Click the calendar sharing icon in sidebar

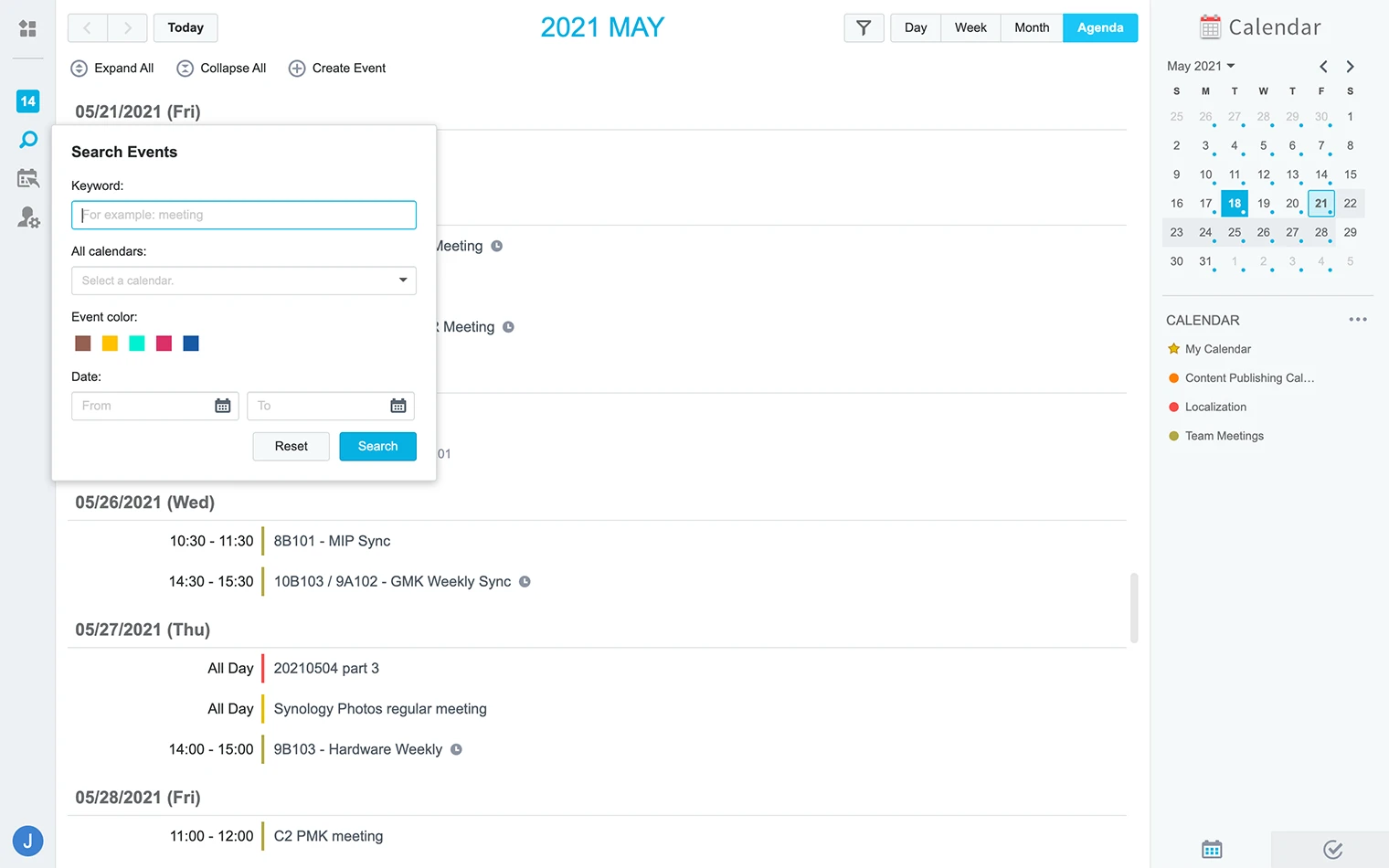click(x=28, y=178)
